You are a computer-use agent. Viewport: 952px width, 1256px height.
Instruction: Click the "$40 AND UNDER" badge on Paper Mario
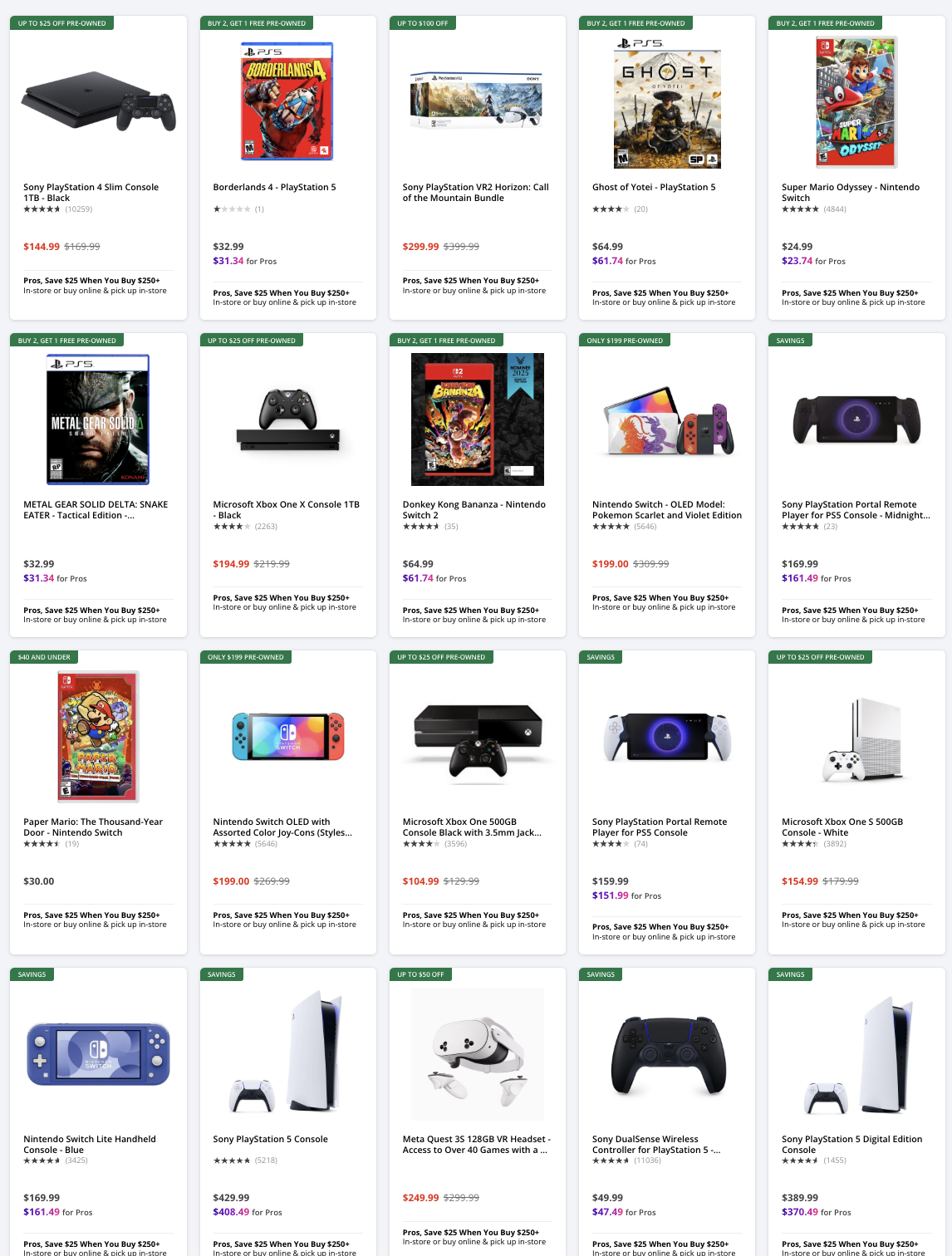[44, 656]
